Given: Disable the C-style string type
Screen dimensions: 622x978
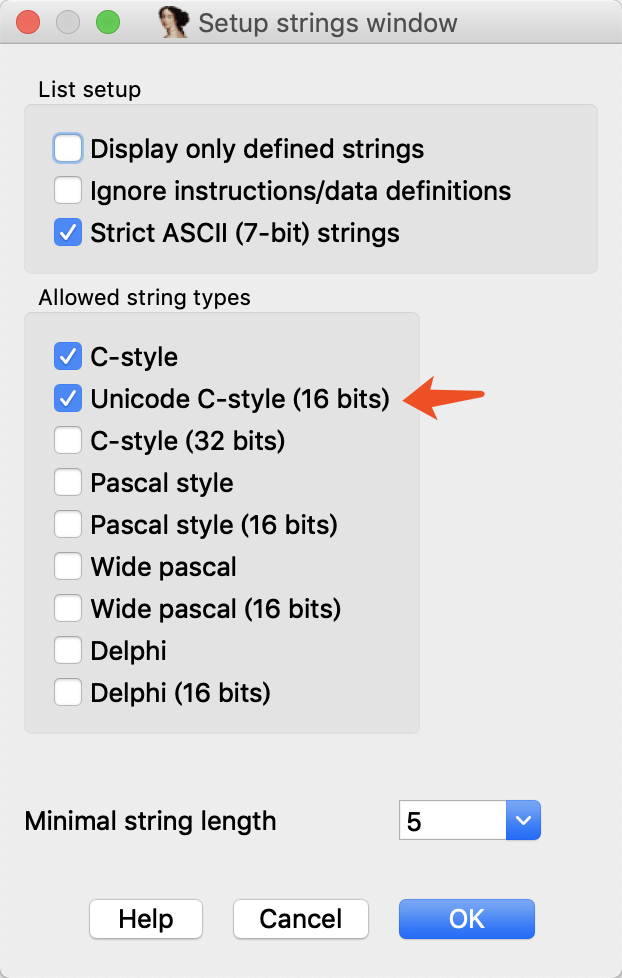Looking at the screenshot, I should pyautogui.click(x=68, y=356).
